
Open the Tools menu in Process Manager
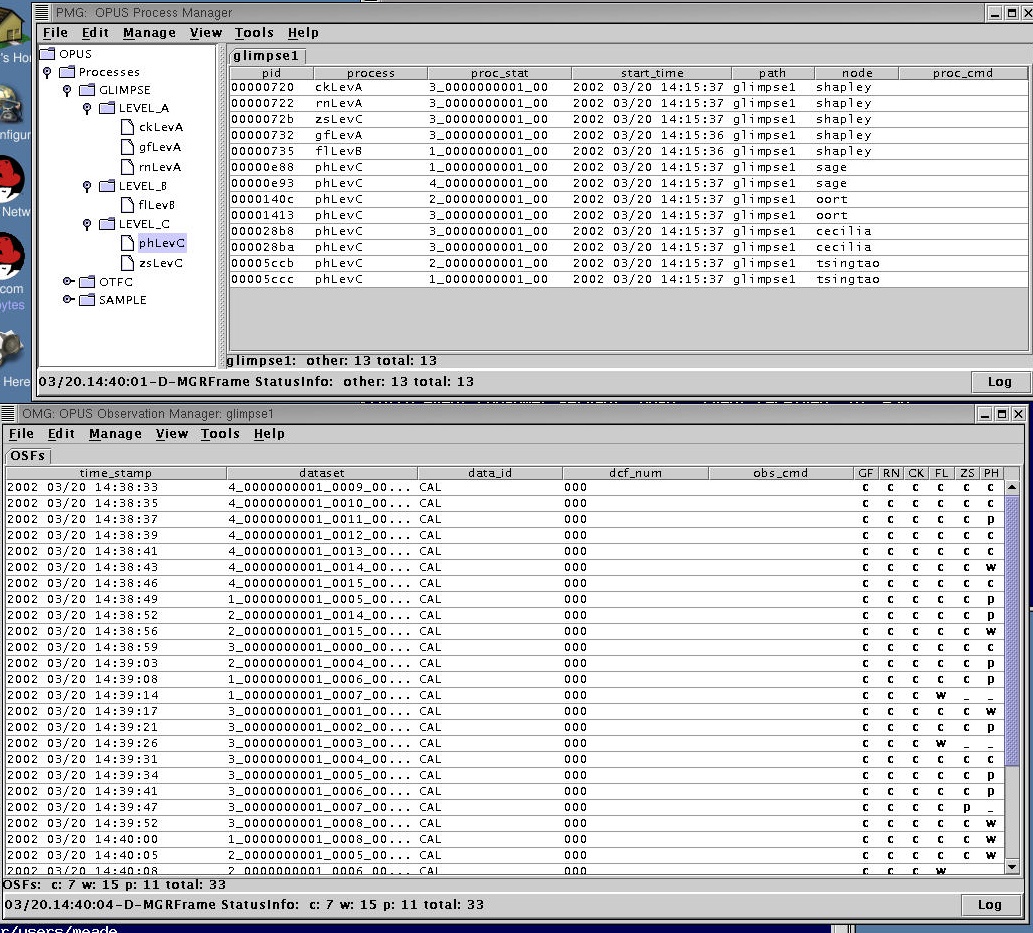click(254, 32)
